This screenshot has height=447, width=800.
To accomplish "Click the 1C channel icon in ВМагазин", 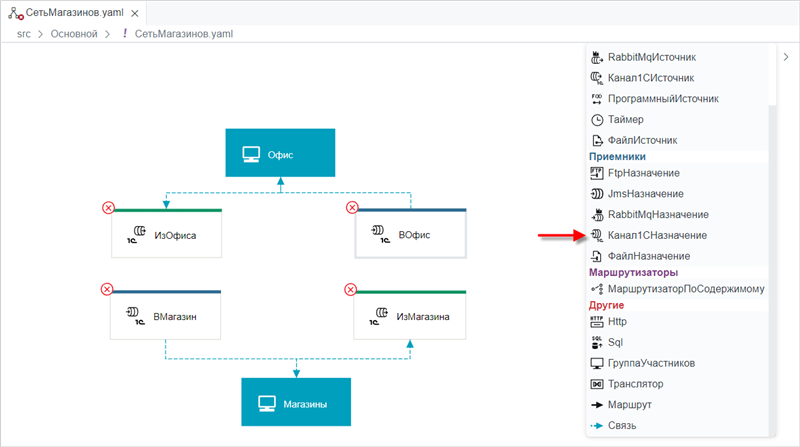I will click(x=136, y=316).
